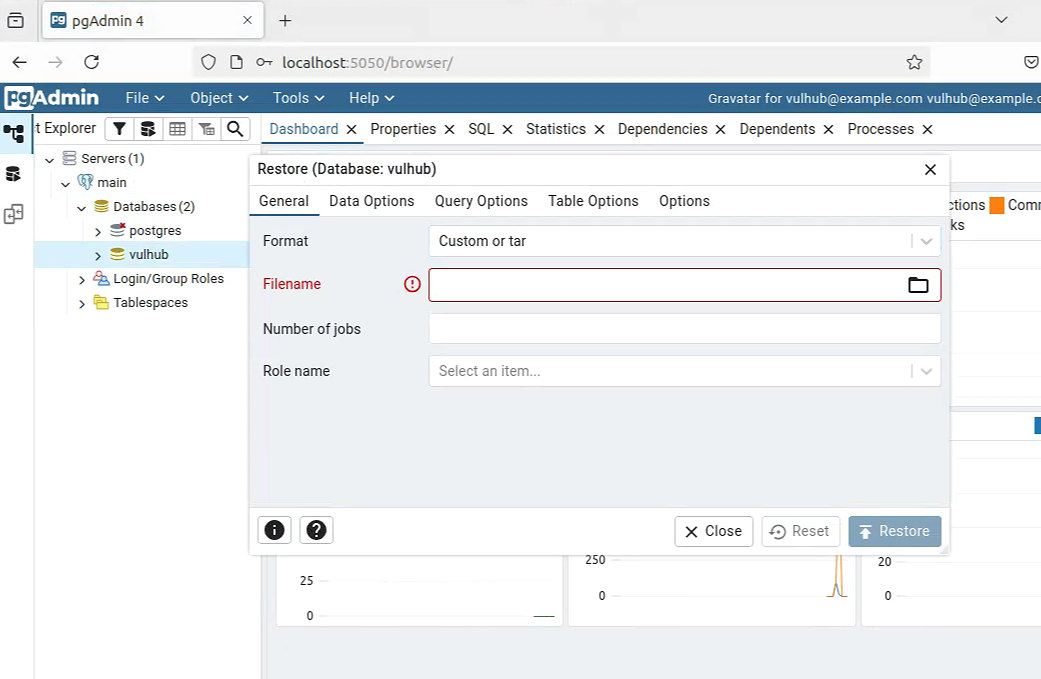Click the Restore button
Image resolution: width=1041 pixels, height=679 pixels.
894,531
